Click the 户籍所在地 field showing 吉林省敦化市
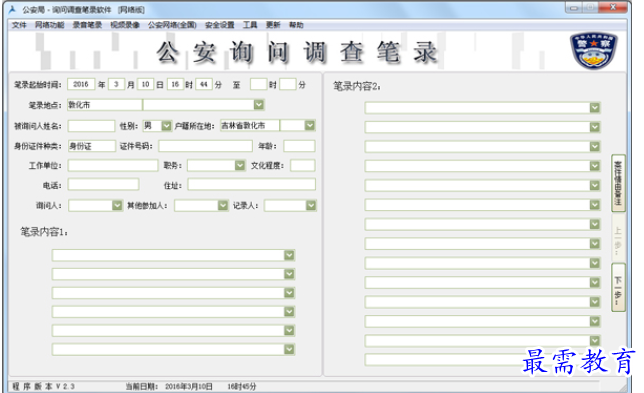The width and height of the screenshot is (644, 393). coord(250,126)
